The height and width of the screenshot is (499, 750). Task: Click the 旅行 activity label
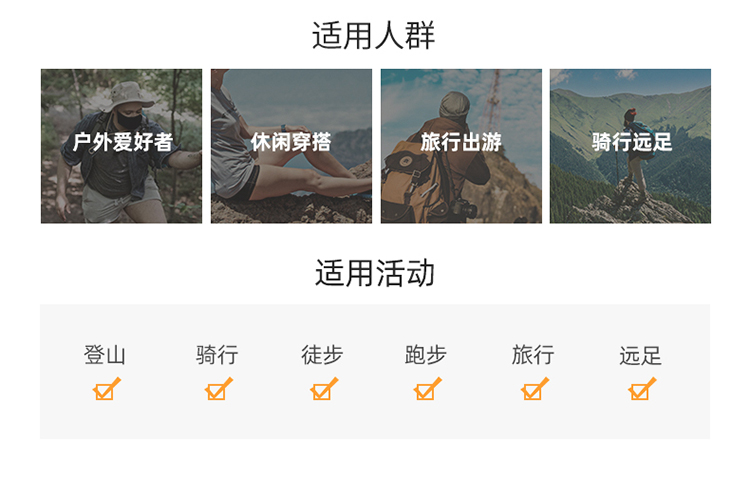(533, 355)
